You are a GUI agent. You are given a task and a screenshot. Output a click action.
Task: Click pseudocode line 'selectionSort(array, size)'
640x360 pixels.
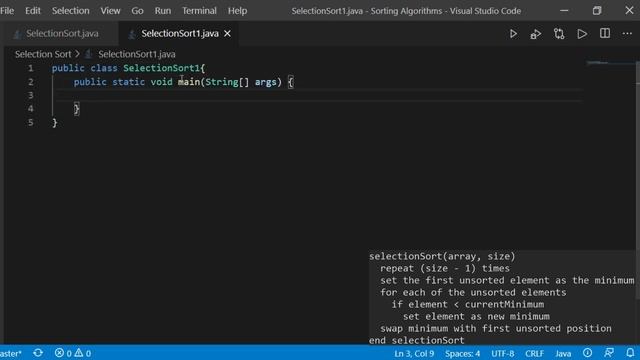coord(442,256)
